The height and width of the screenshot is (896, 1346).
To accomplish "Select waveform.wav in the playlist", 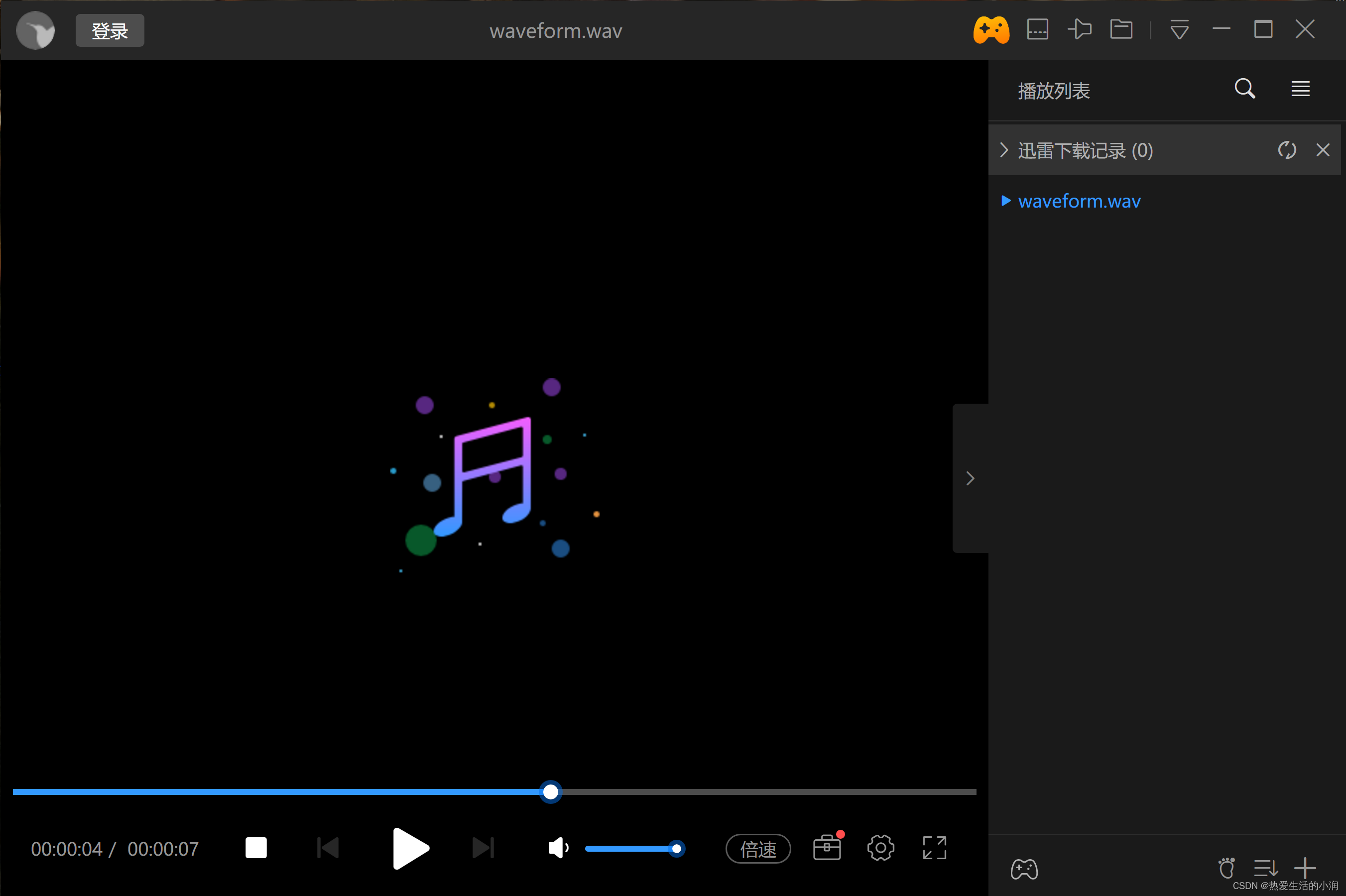I will (1079, 201).
